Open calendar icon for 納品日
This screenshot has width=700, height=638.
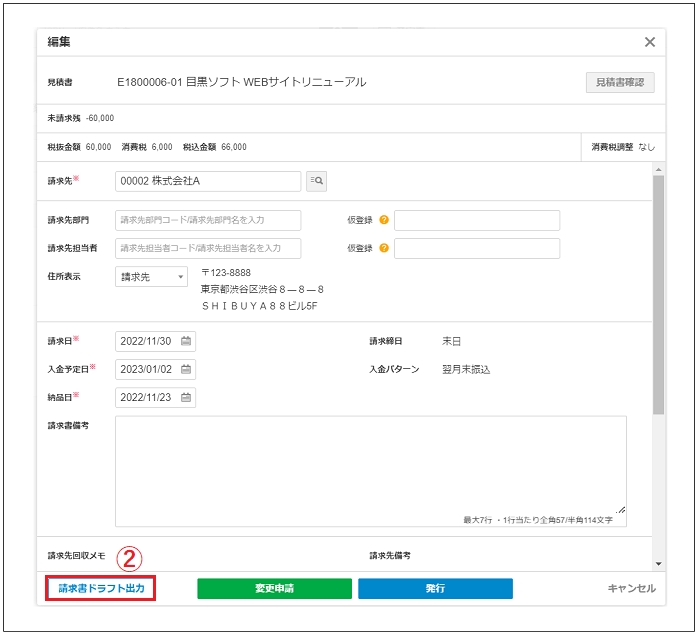pyautogui.click(x=186, y=397)
